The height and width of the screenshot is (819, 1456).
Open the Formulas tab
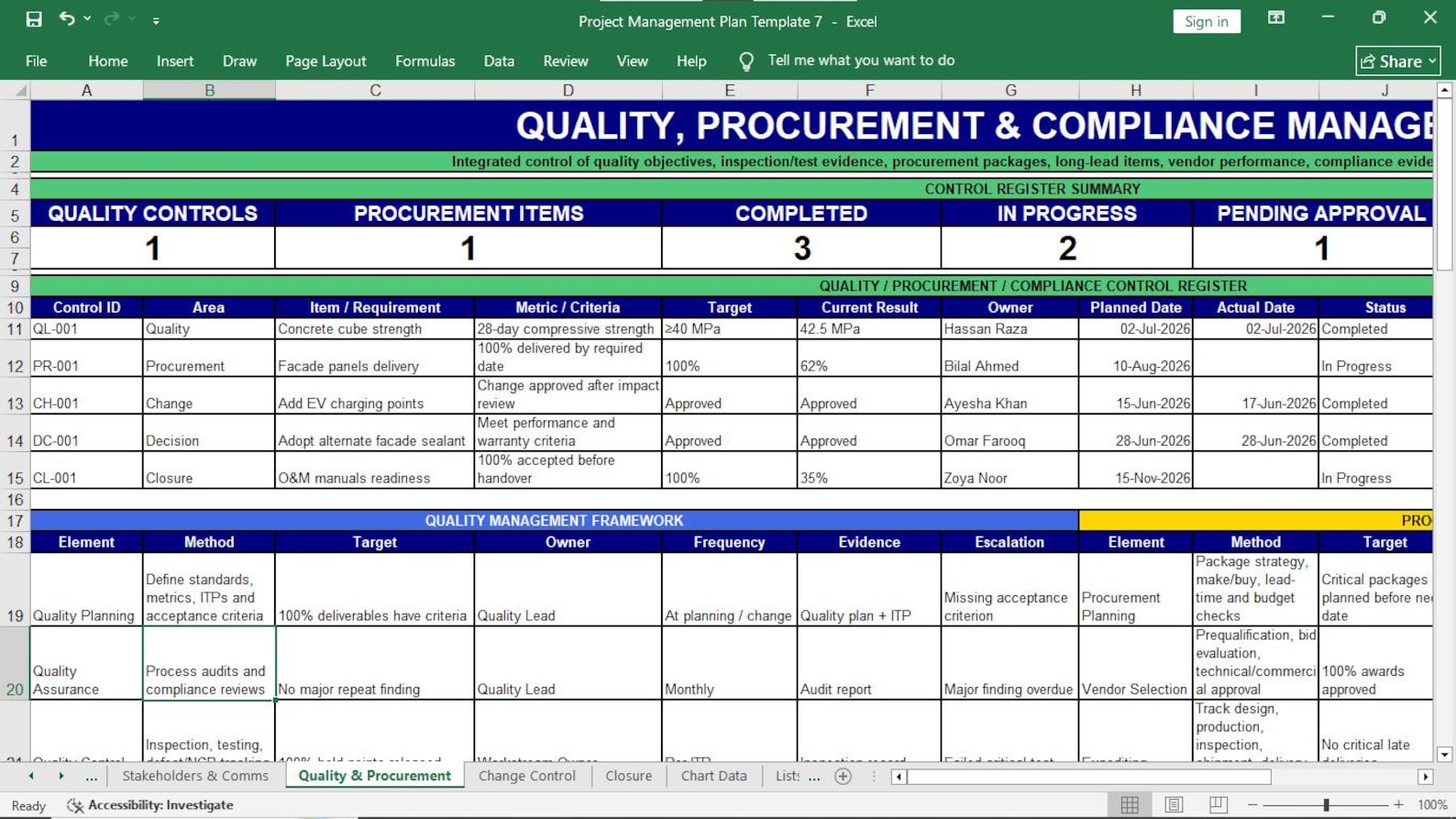[425, 61]
